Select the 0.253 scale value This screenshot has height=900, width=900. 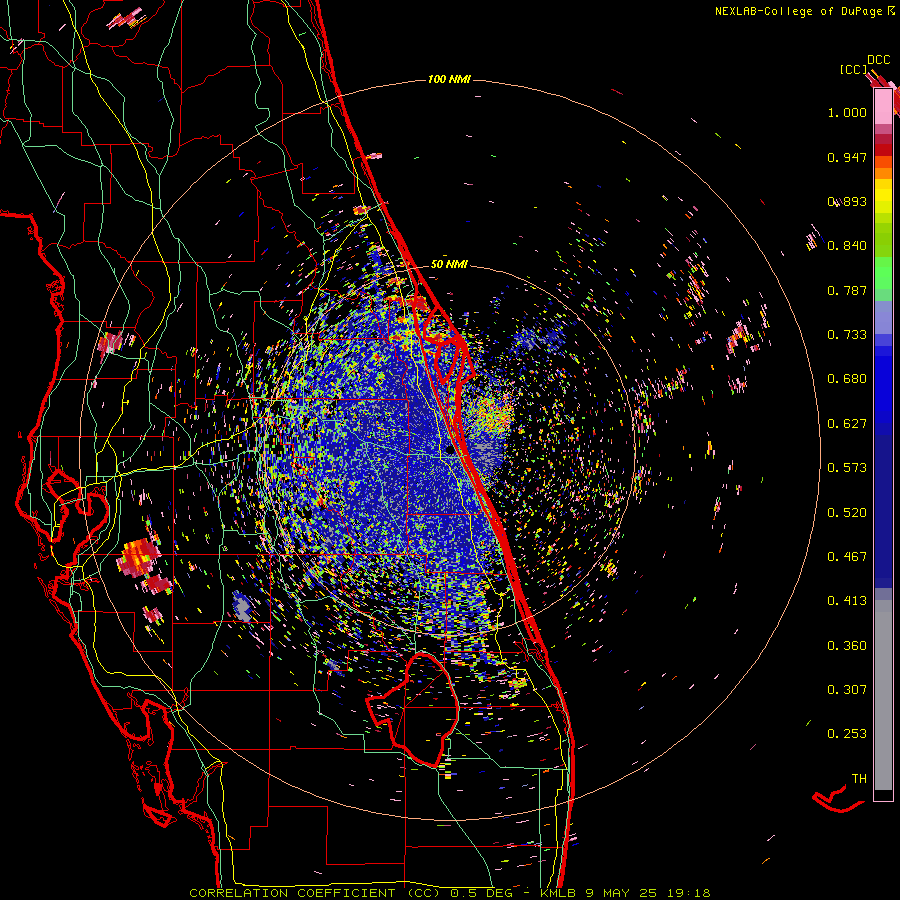coord(847,734)
